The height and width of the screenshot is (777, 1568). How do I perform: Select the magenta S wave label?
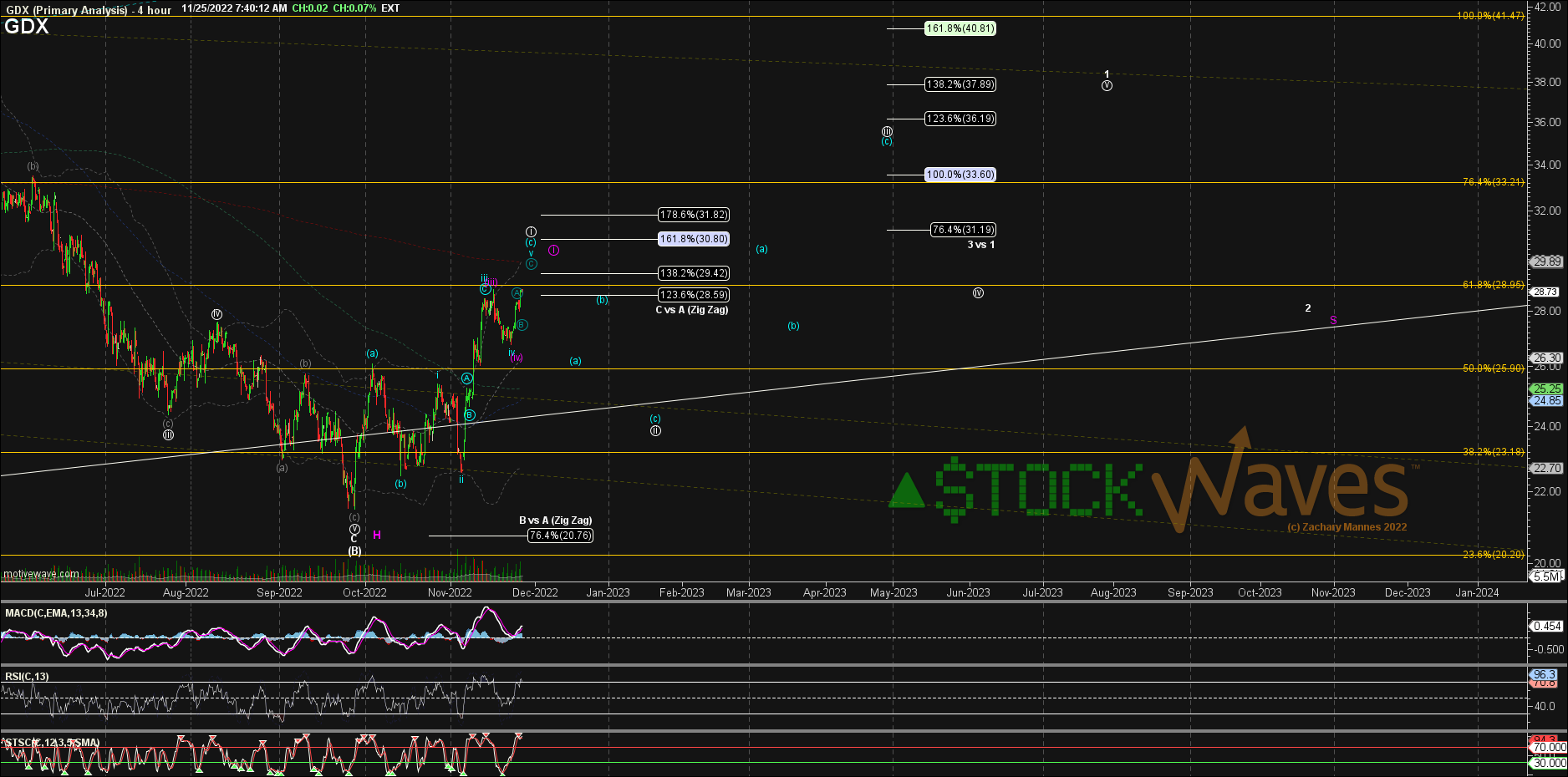point(1333,320)
